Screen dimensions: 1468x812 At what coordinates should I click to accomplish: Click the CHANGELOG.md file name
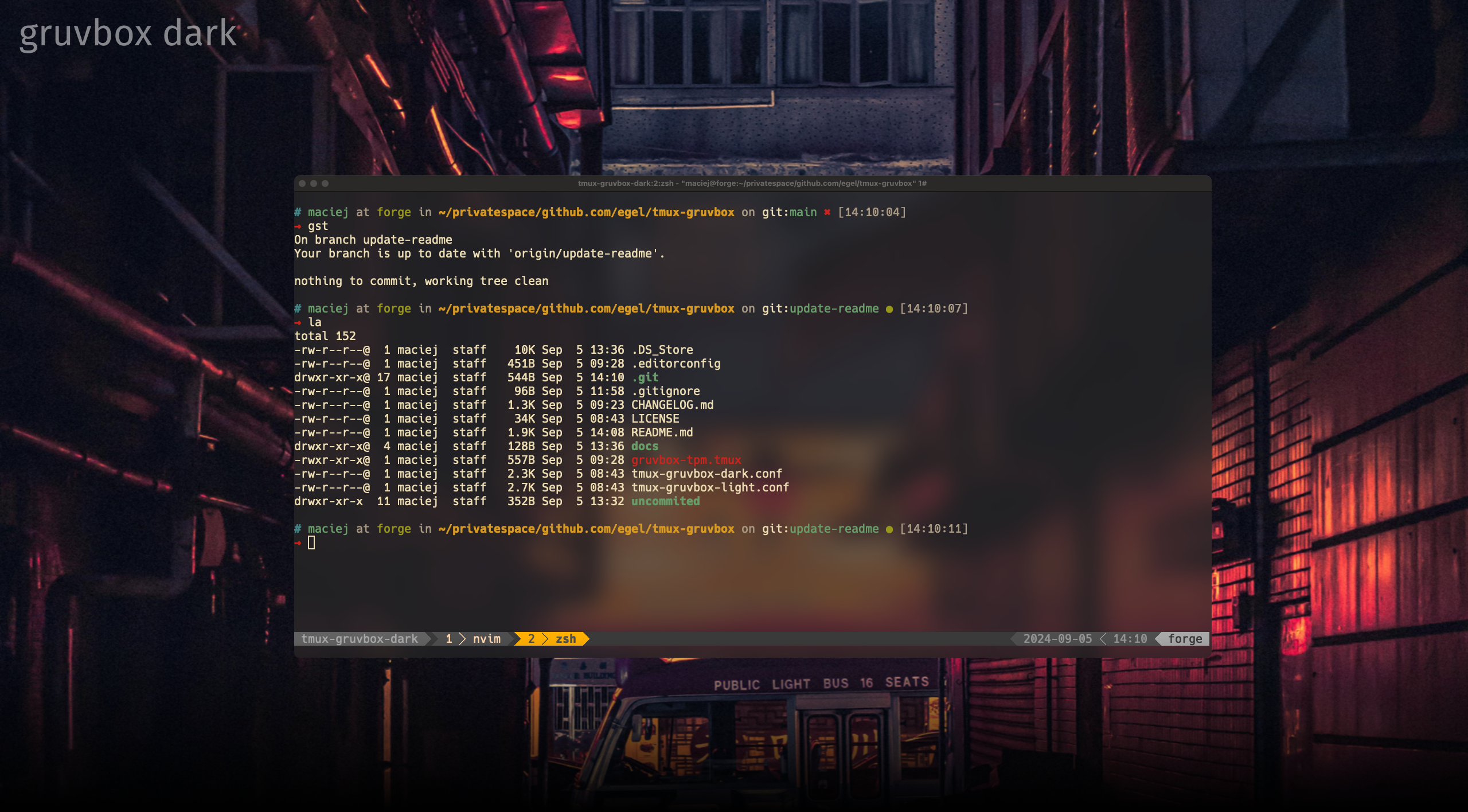tap(673, 405)
